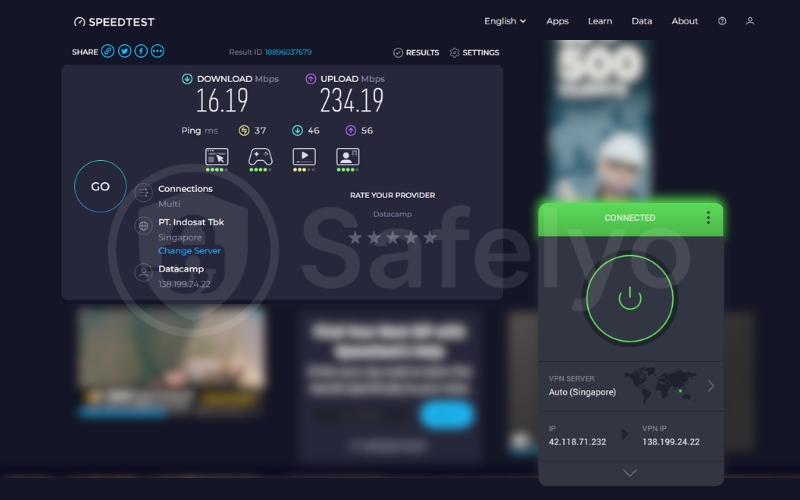This screenshot has height=500, width=800.
Task: Open the Data menu
Action: (x=642, y=21)
